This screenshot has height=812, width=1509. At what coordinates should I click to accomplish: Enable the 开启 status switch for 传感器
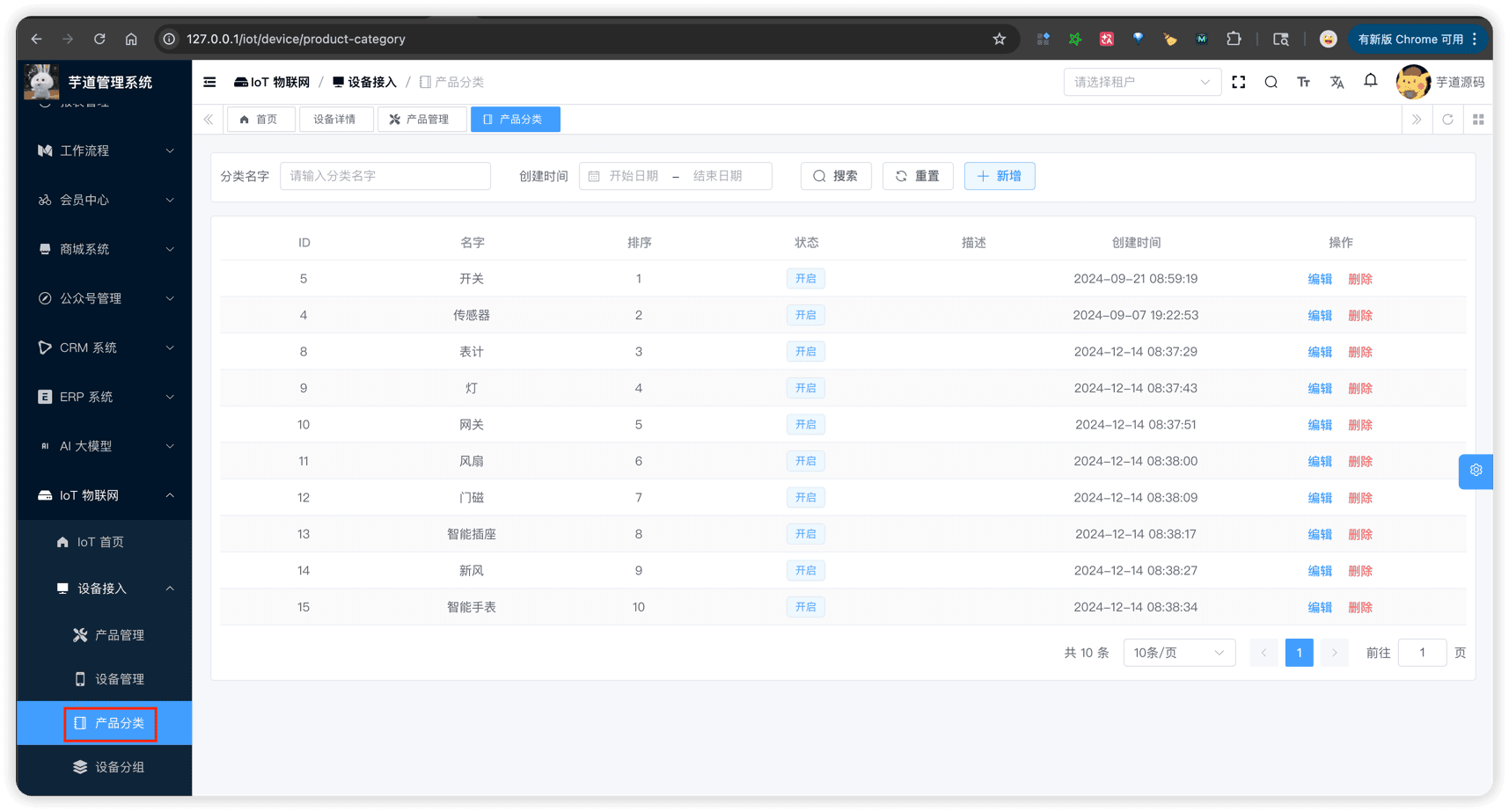(x=805, y=314)
